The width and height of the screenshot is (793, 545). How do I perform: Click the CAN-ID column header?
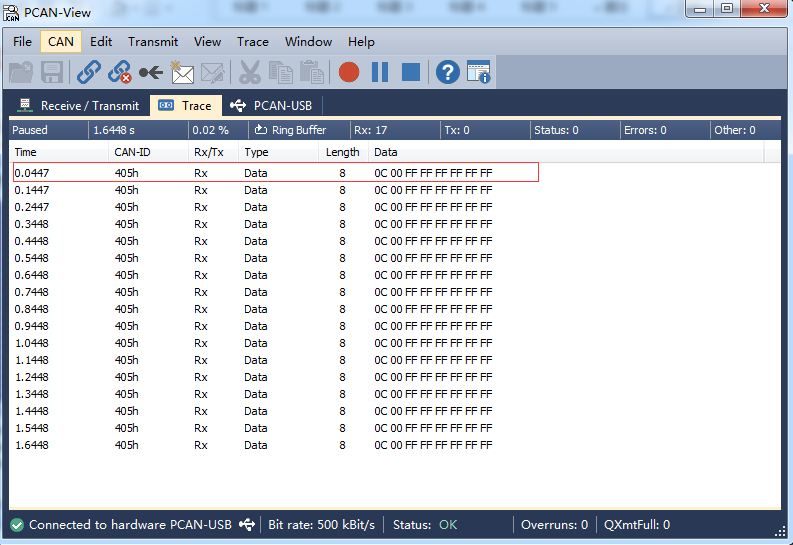pos(131,152)
